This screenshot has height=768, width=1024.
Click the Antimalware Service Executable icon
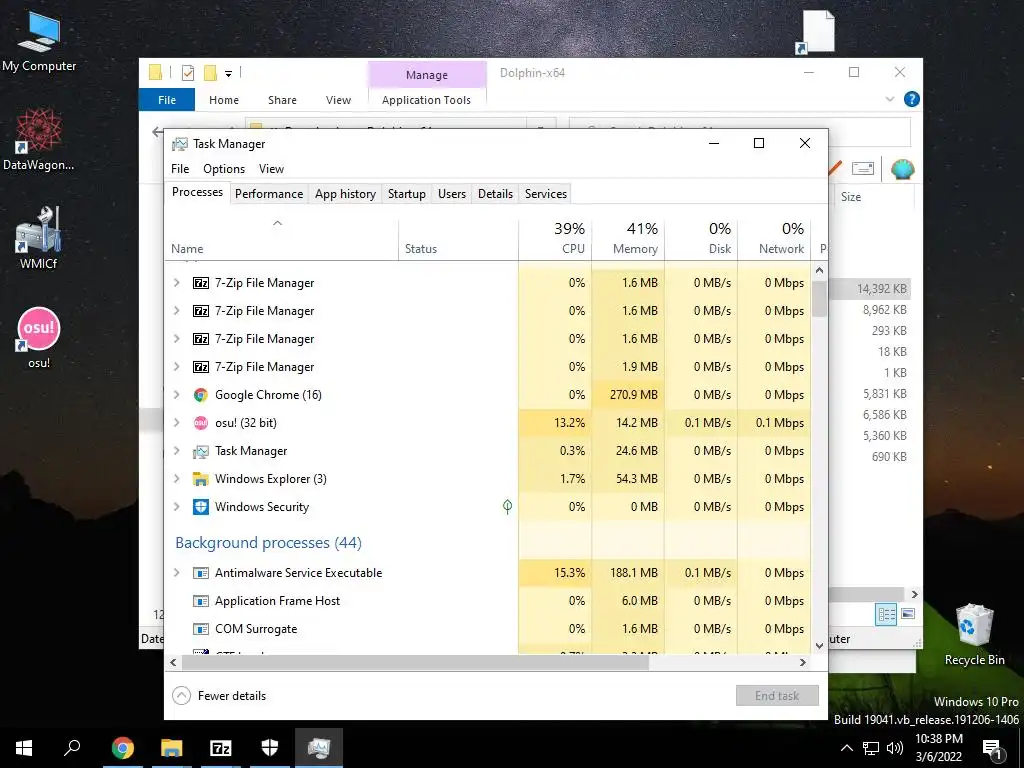tap(200, 573)
